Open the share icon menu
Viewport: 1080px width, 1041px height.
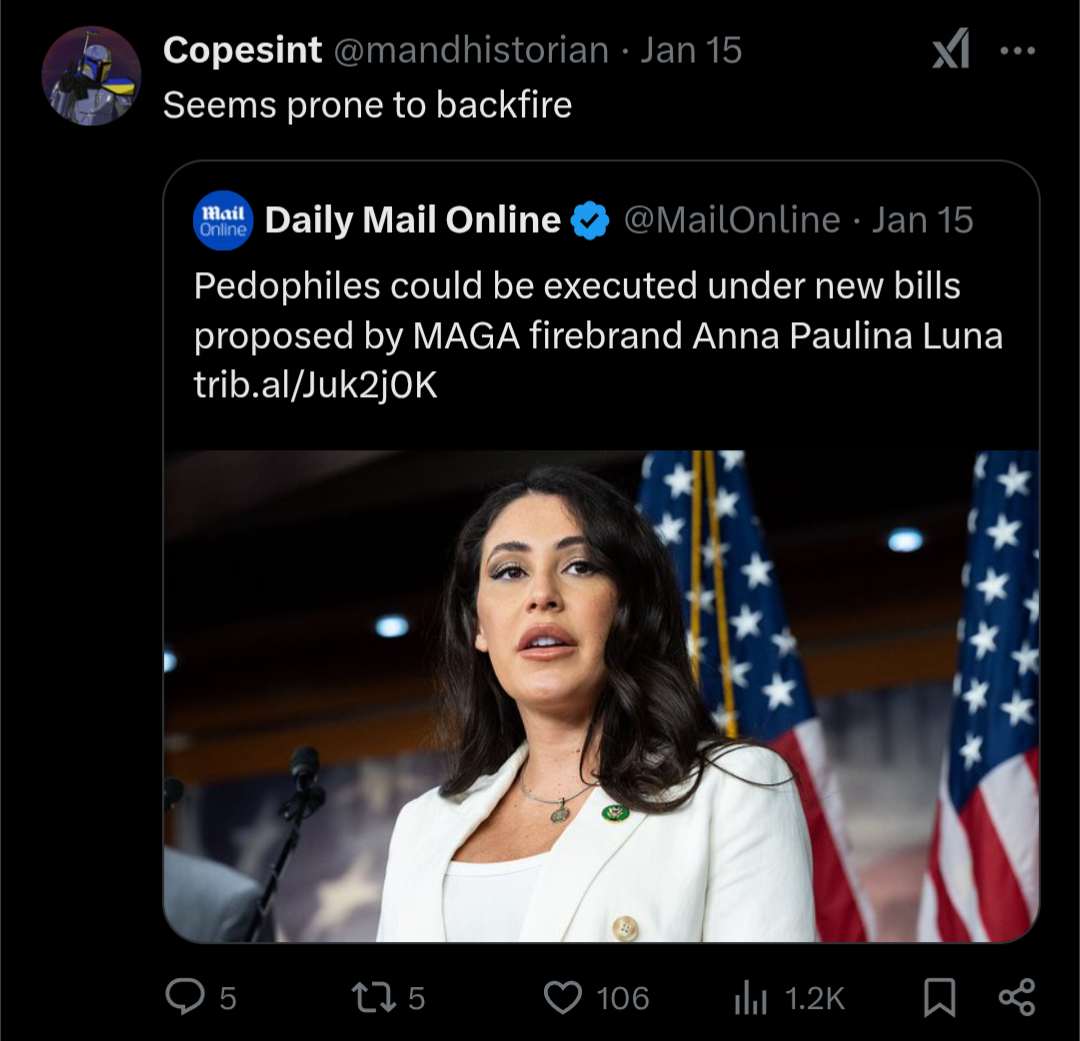1017,997
